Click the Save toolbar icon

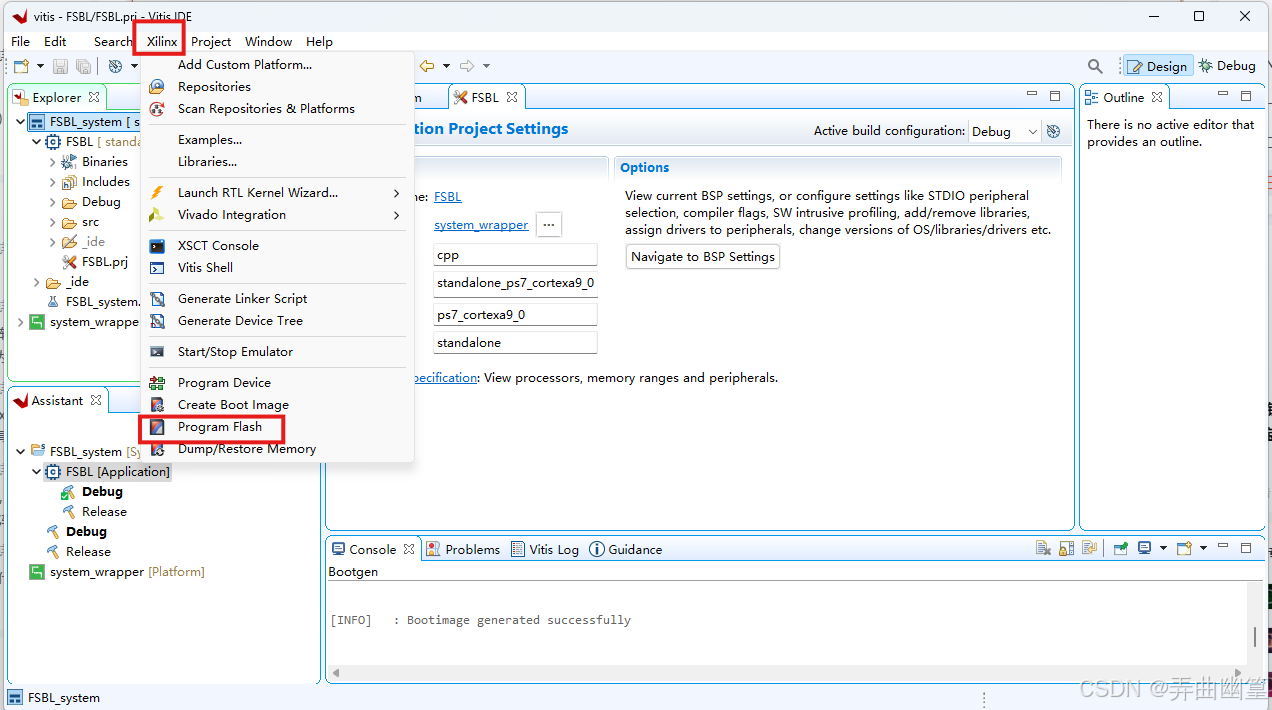pos(61,66)
